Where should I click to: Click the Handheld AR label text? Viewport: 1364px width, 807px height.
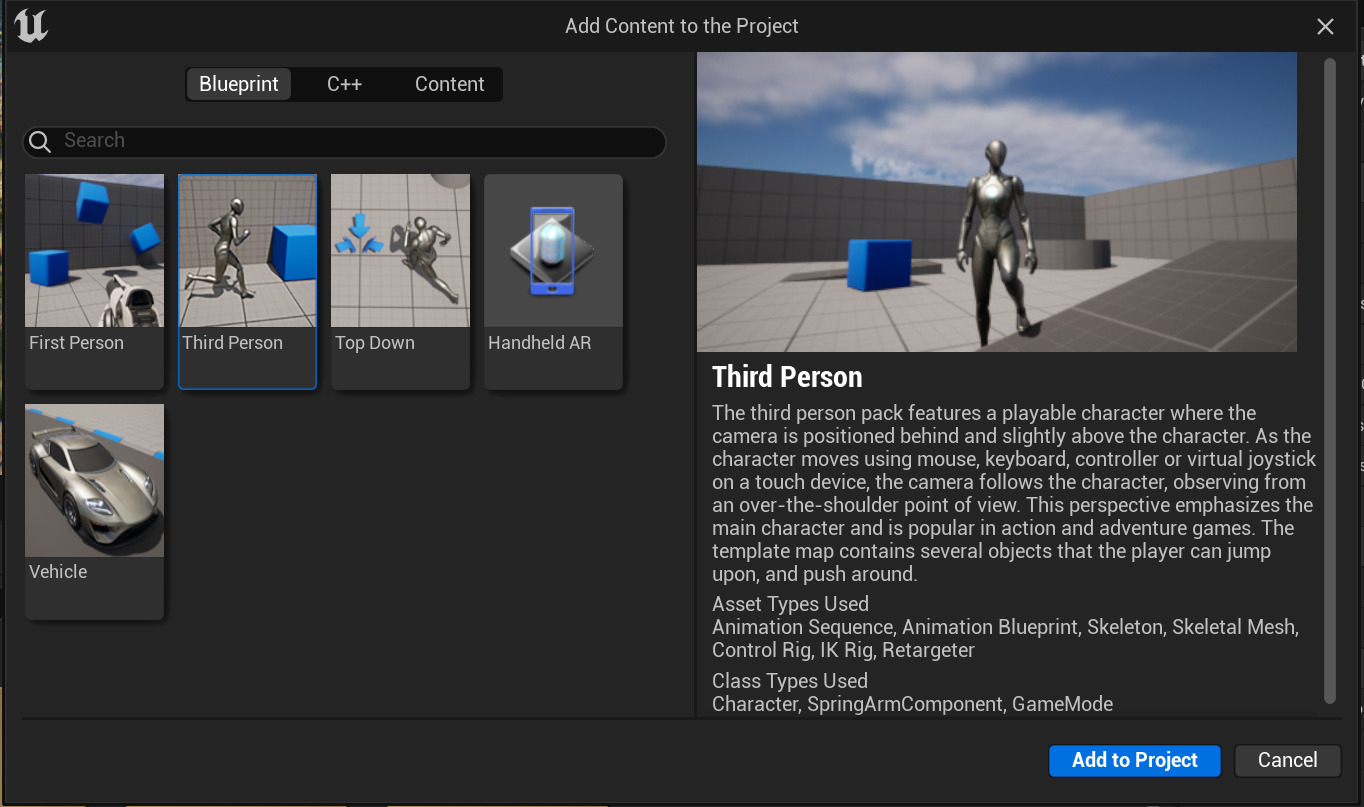click(539, 343)
